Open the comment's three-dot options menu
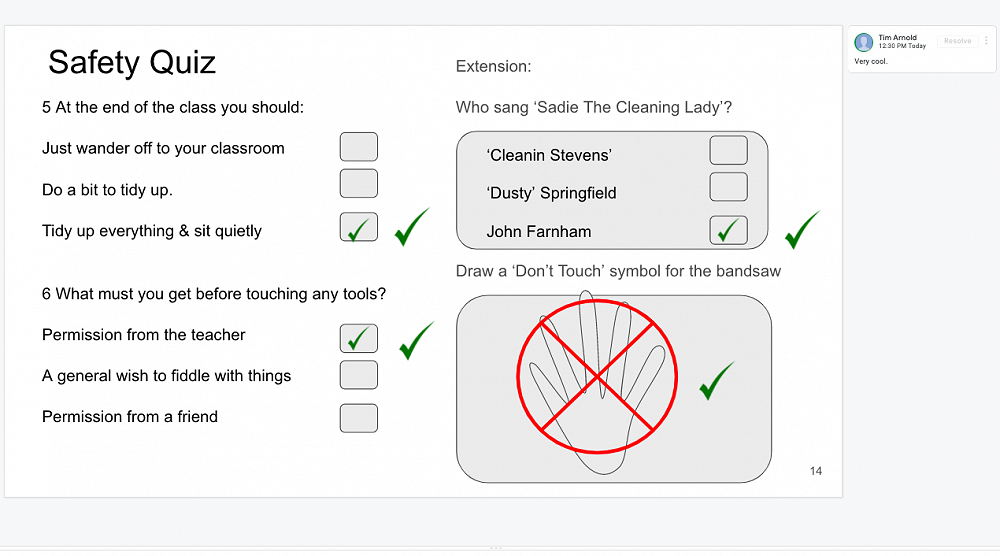This screenshot has height=556, width=1000. (986, 41)
